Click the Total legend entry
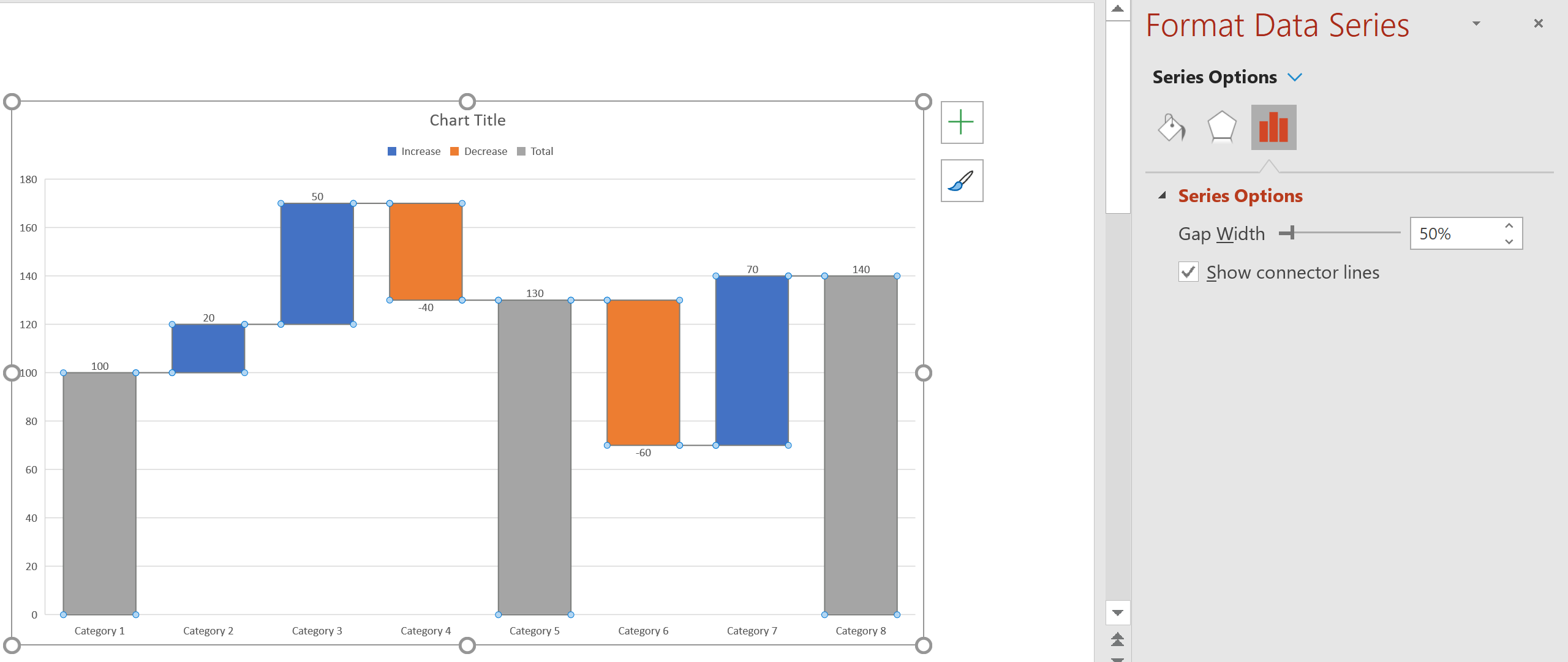 (541, 151)
